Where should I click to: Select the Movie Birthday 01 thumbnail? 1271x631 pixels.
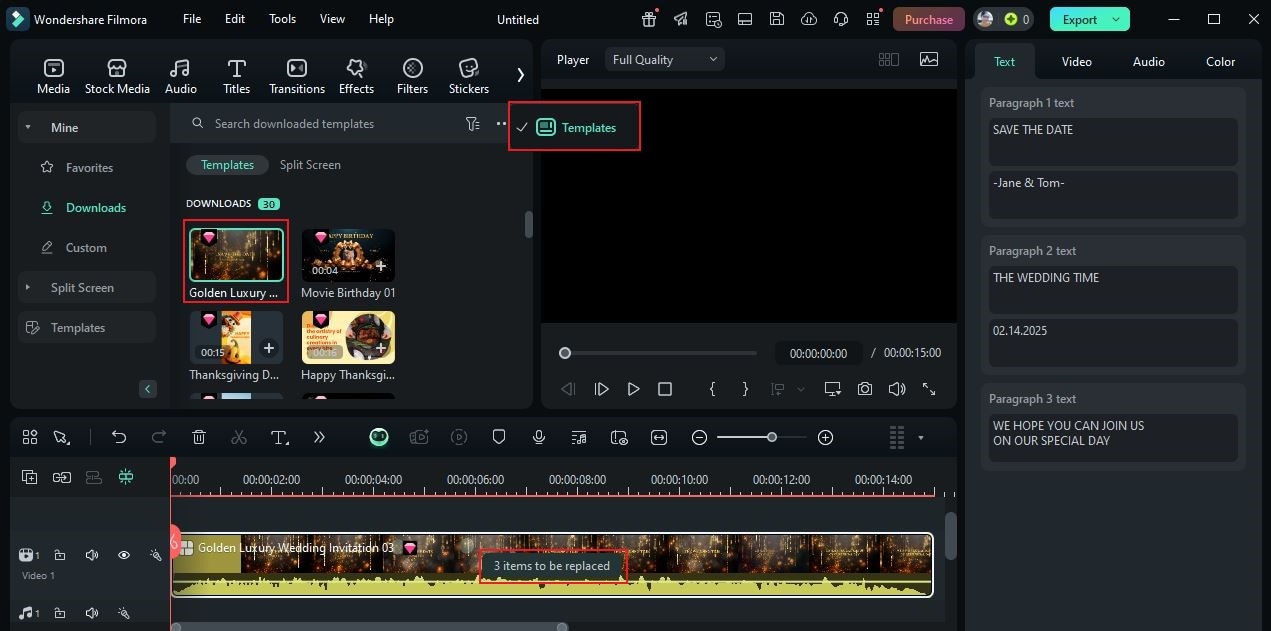tap(348, 256)
